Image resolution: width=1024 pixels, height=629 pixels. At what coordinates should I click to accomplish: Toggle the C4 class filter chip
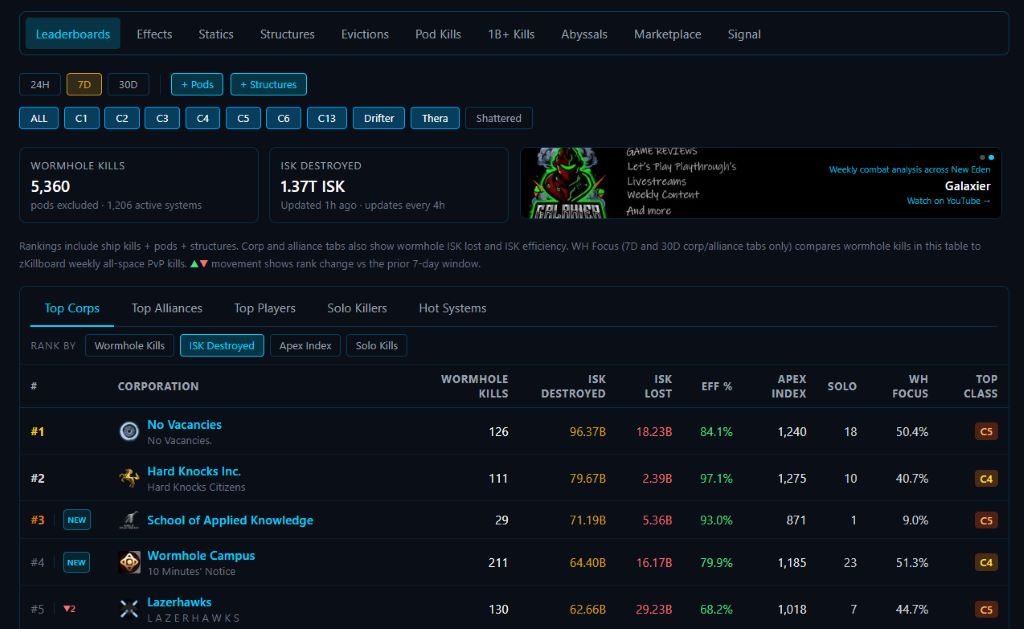[x=202, y=118]
